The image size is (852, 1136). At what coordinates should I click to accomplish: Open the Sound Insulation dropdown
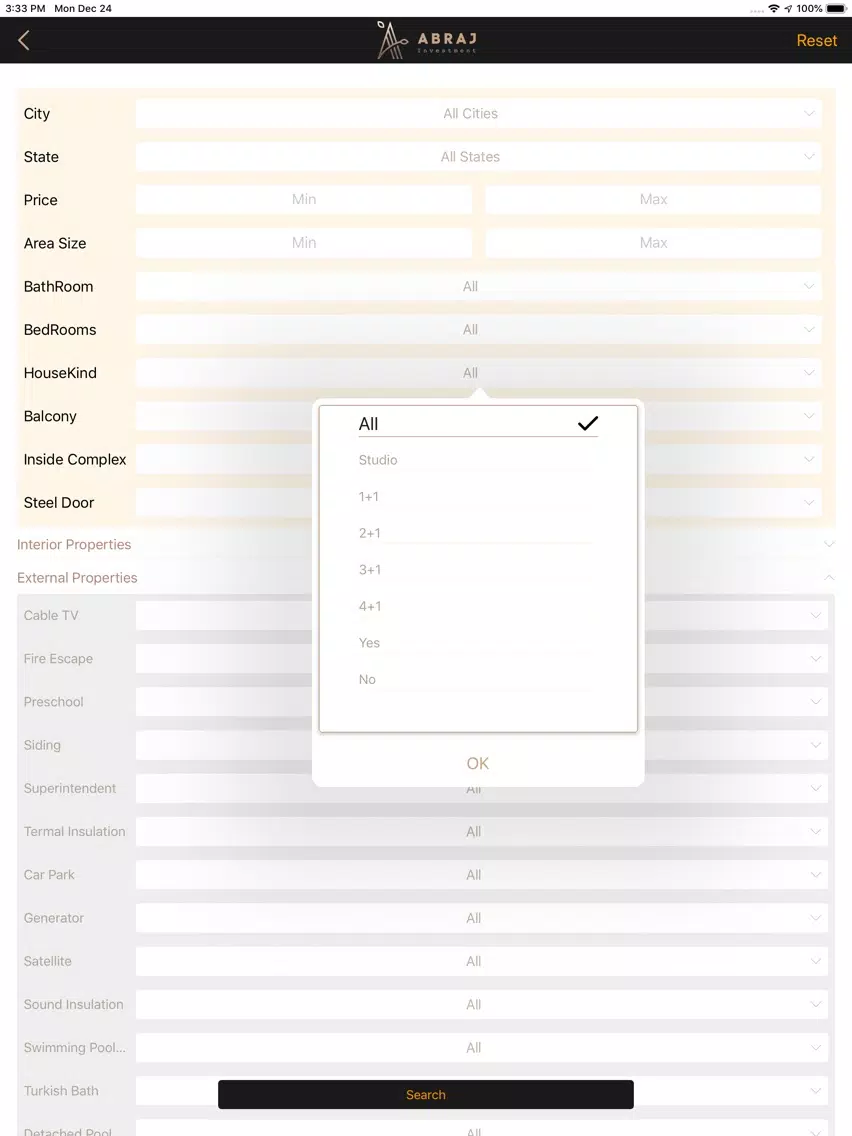click(x=482, y=1004)
